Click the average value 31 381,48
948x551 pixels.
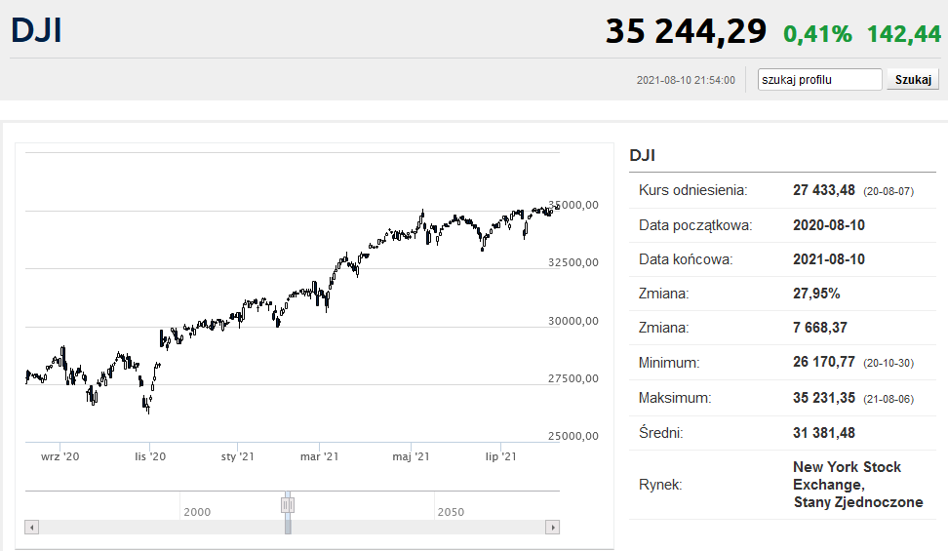[x=824, y=433]
